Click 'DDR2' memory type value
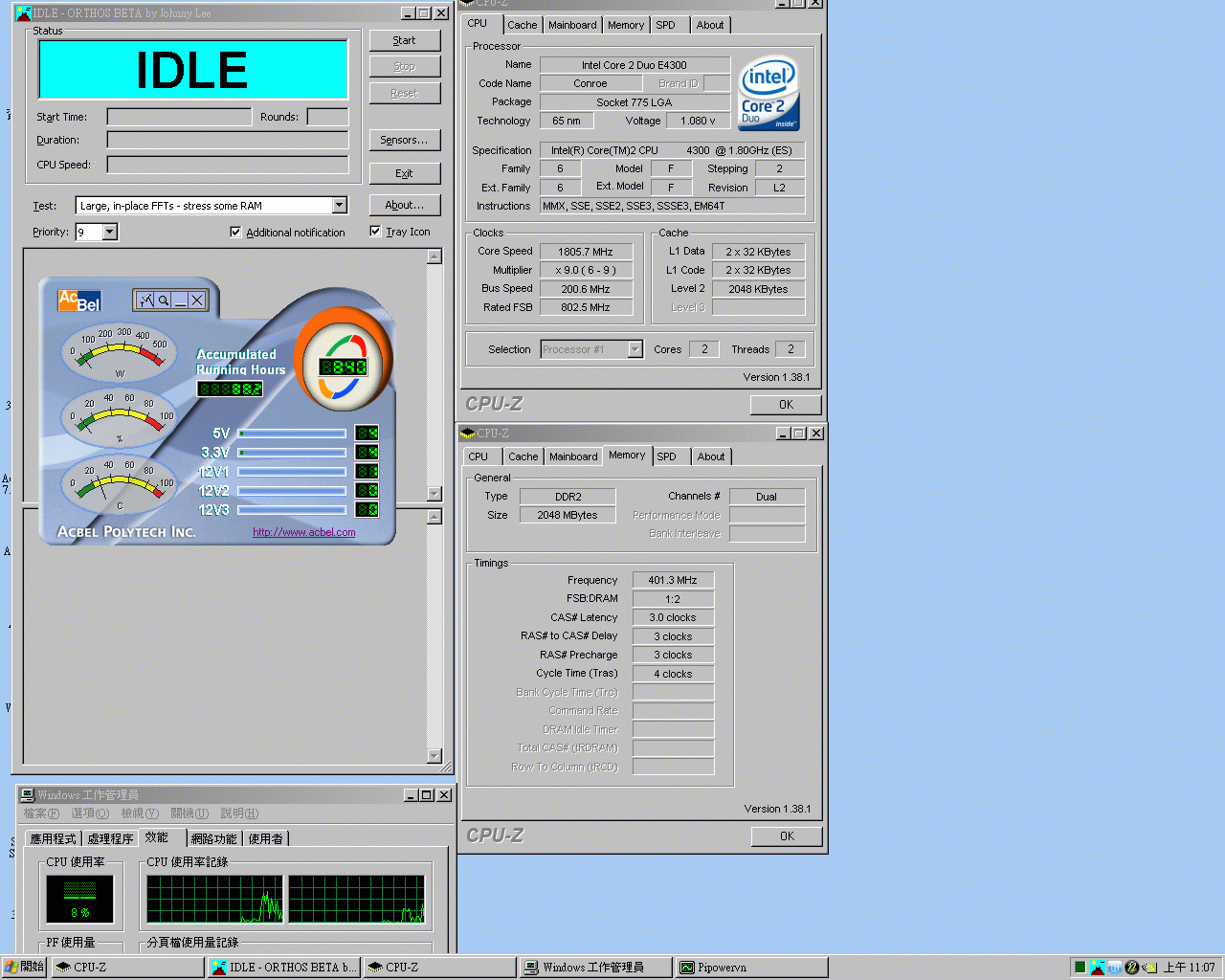 click(568, 497)
